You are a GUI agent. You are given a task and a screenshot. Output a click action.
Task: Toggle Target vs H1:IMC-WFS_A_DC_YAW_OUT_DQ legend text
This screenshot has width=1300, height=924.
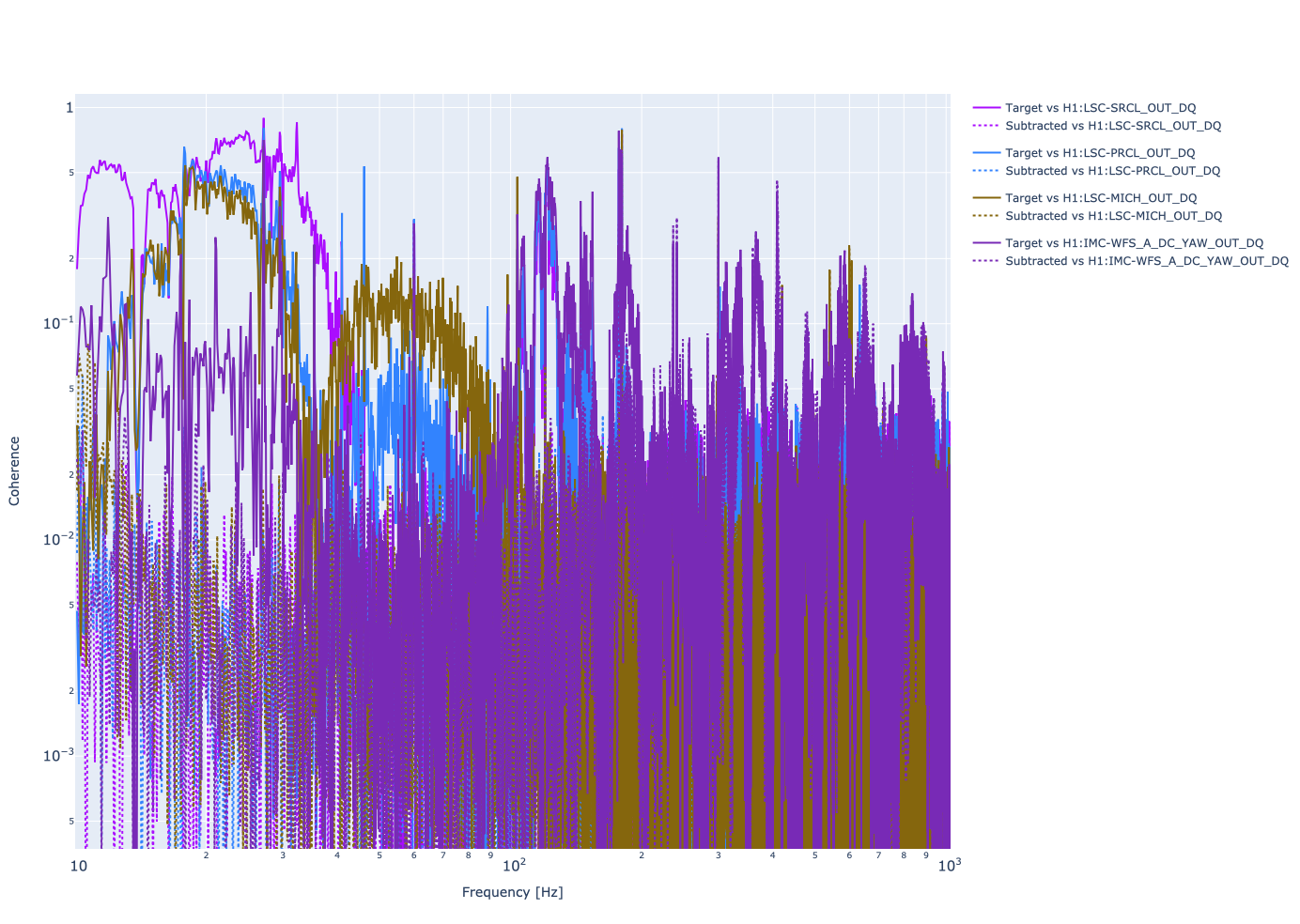pos(1134,243)
